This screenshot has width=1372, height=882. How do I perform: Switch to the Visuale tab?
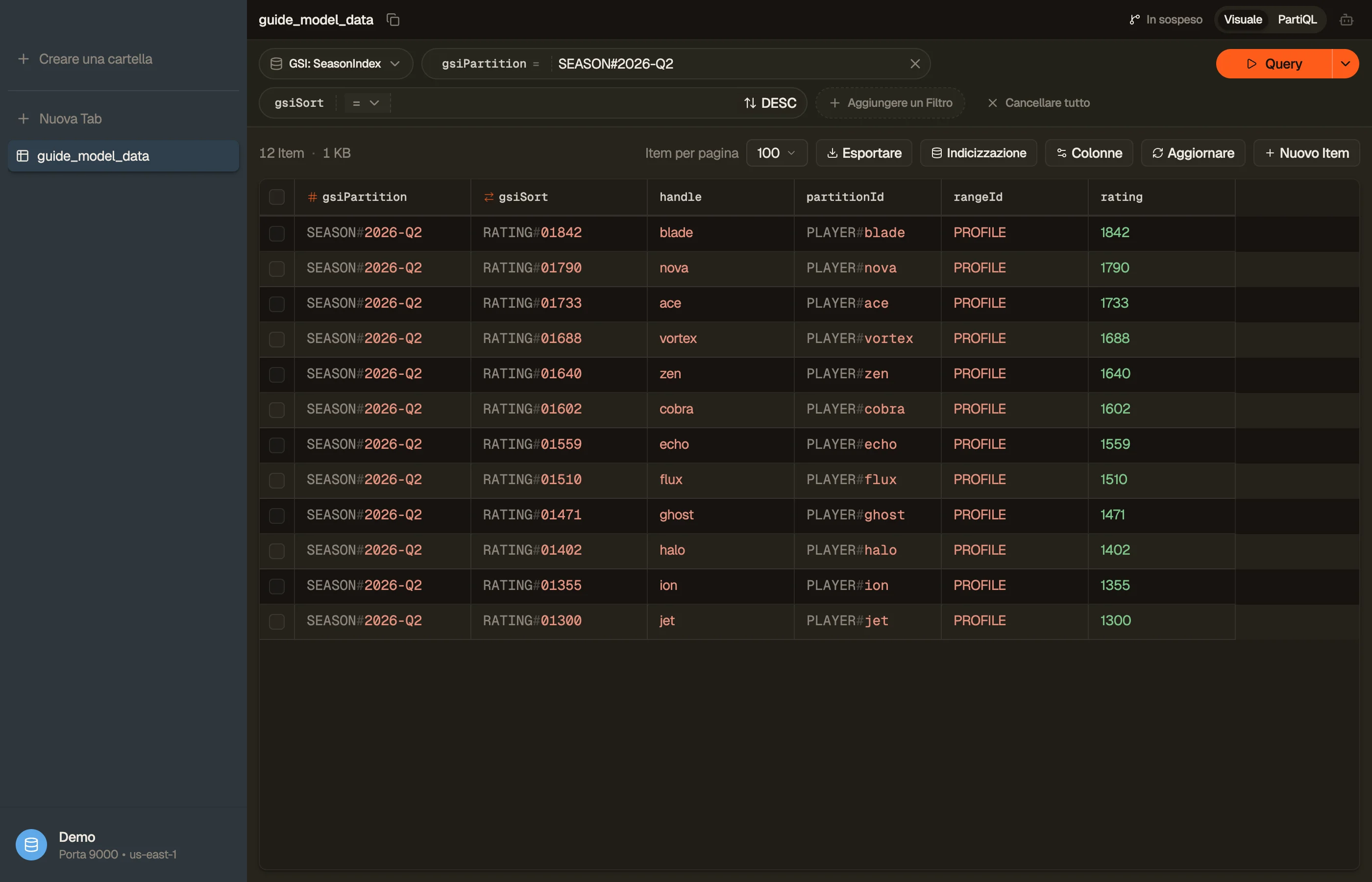pos(1243,20)
